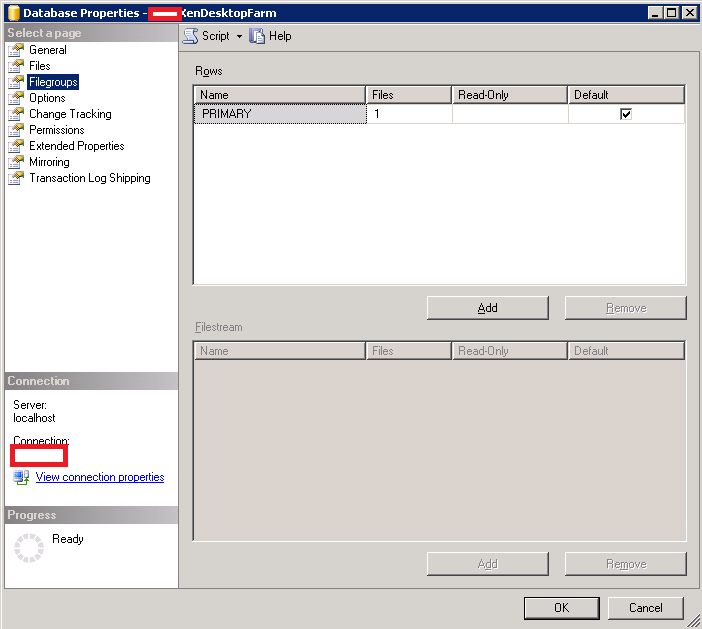Screen dimensions: 702x629
Task: Click the Read-Only column header in Rows grid
Action: click(x=510, y=95)
